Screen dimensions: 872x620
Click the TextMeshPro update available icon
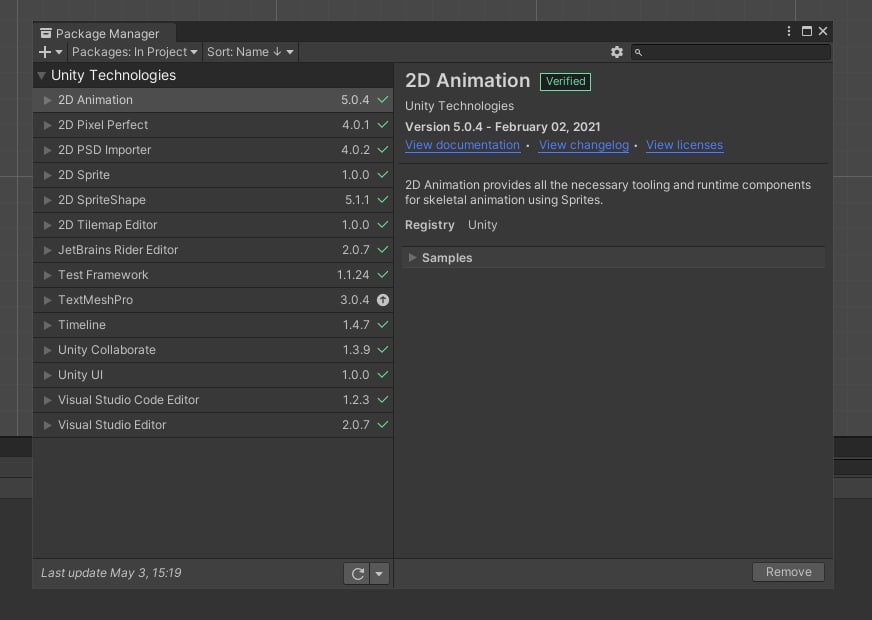tap(383, 300)
